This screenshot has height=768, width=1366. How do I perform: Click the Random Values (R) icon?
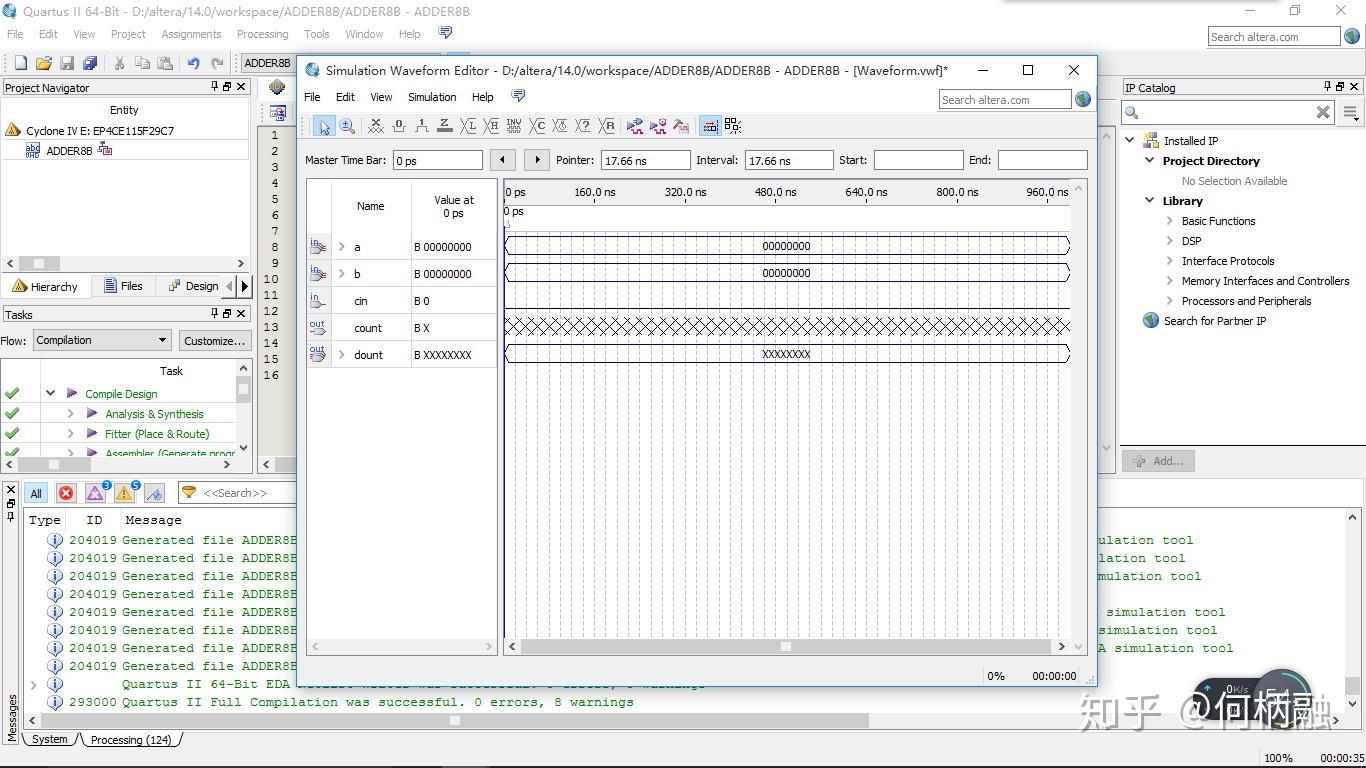[x=607, y=126]
